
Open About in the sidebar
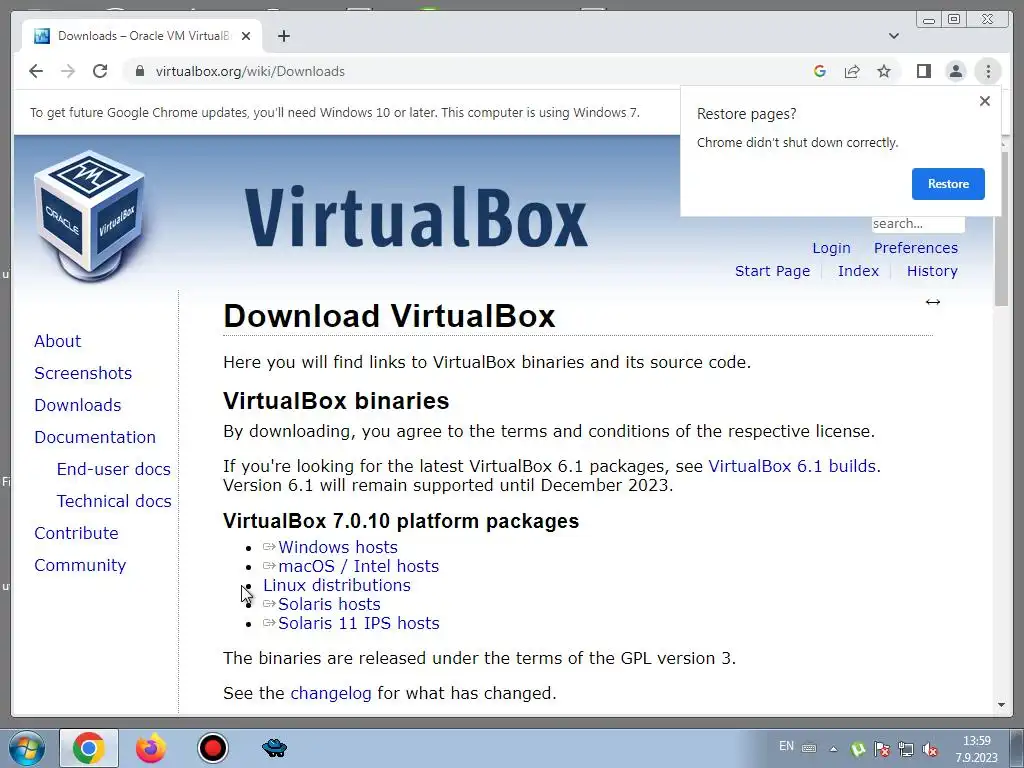pos(57,341)
